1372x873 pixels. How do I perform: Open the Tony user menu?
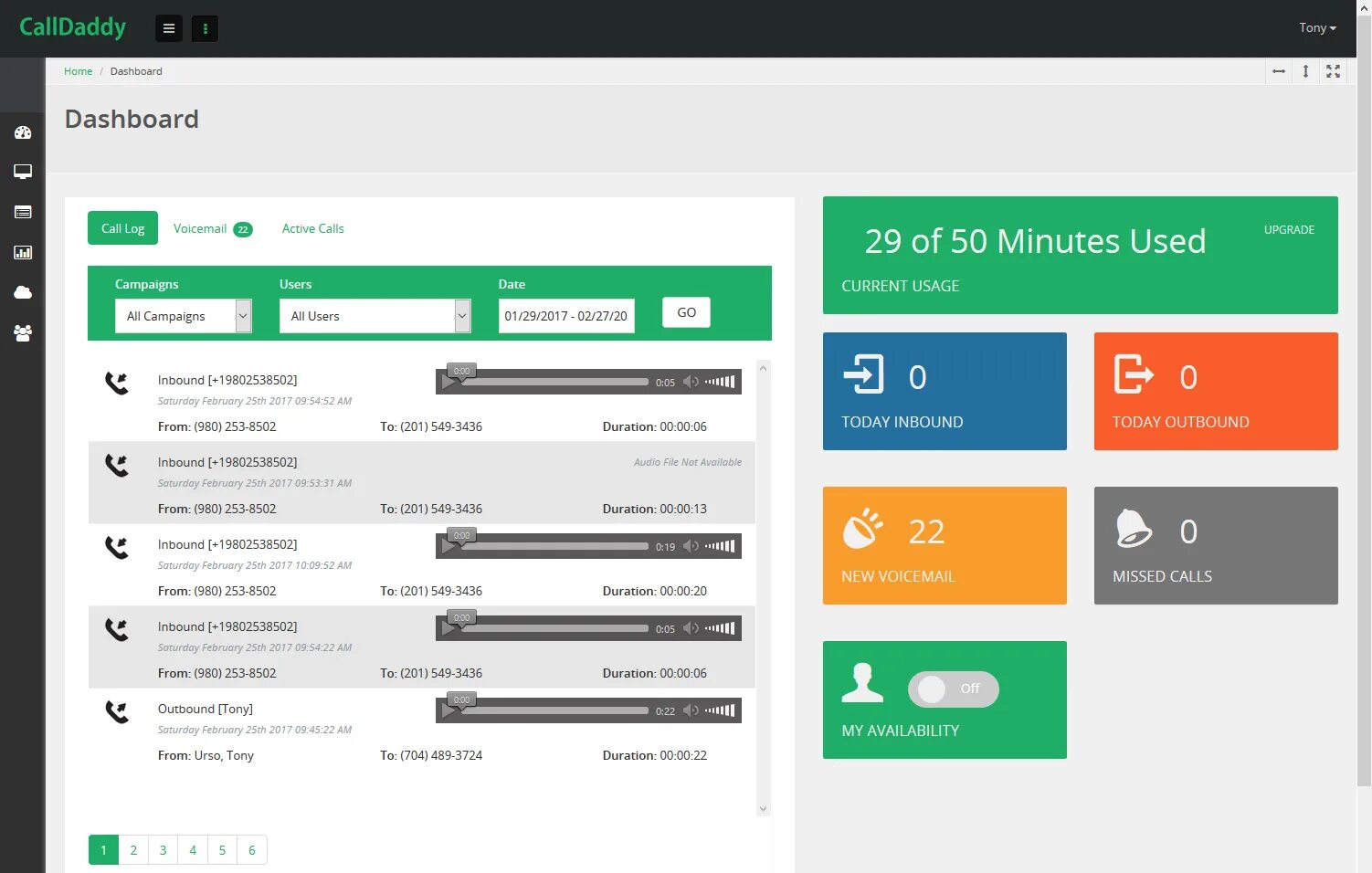1317,27
